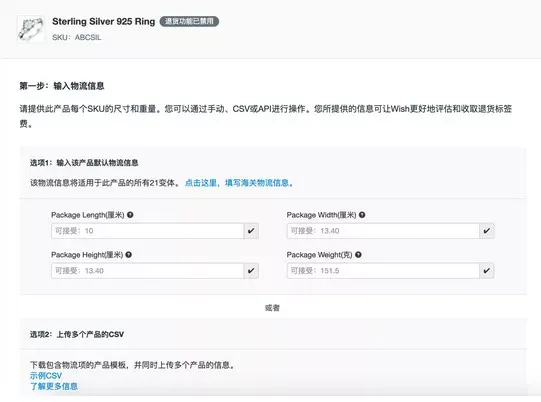Confirm Package Width with its checkmark button

click(x=487, y=231)
